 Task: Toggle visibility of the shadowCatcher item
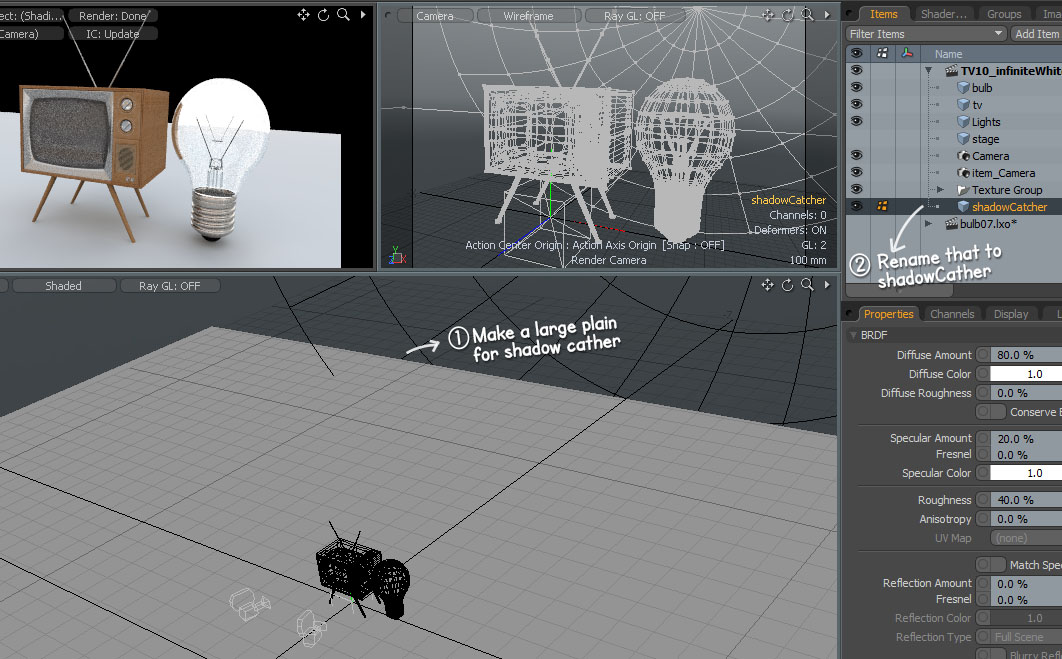point(856,207)
